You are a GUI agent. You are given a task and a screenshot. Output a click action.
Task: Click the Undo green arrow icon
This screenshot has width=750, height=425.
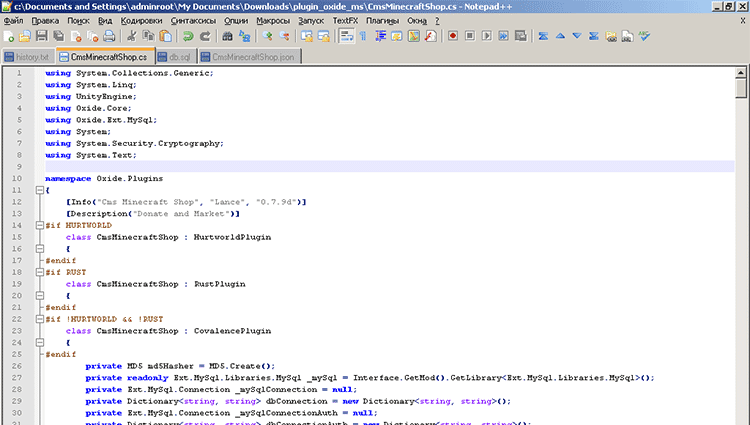(x=187, y=36)
